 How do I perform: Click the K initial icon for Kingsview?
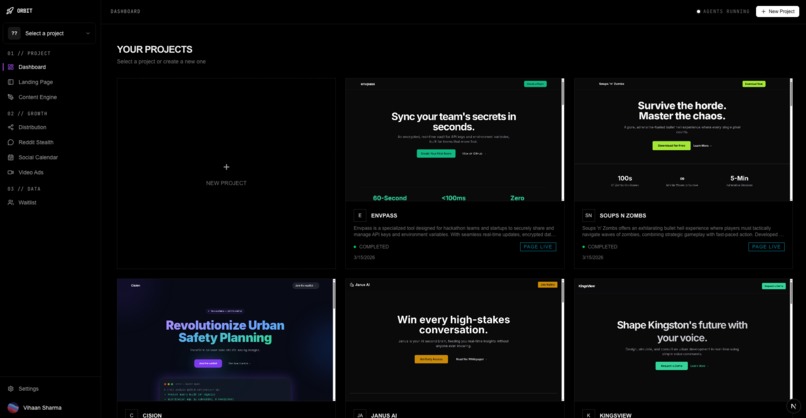[589, 415]
